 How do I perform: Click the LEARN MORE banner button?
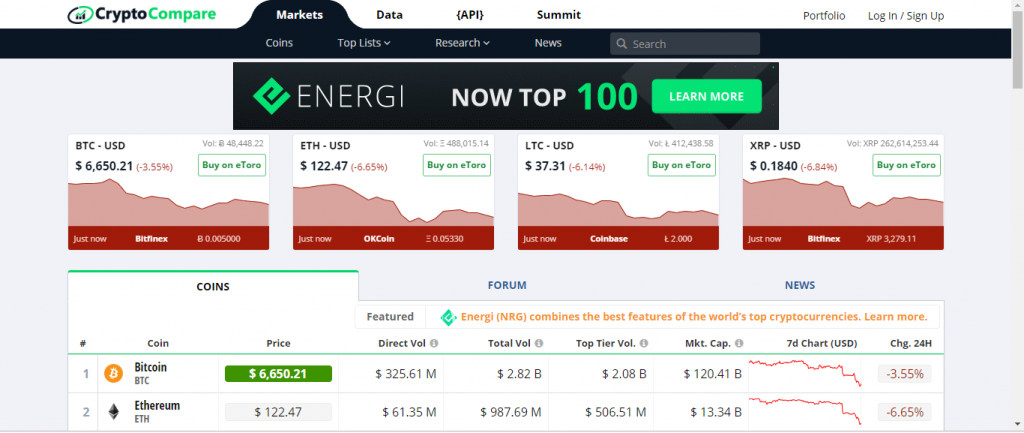707,97
